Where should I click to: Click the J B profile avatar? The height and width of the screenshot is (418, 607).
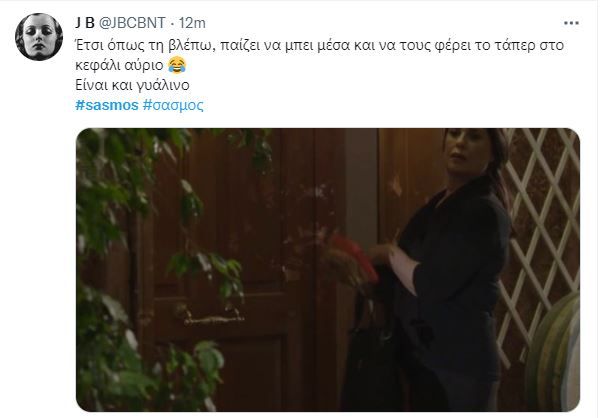[39, 37]
